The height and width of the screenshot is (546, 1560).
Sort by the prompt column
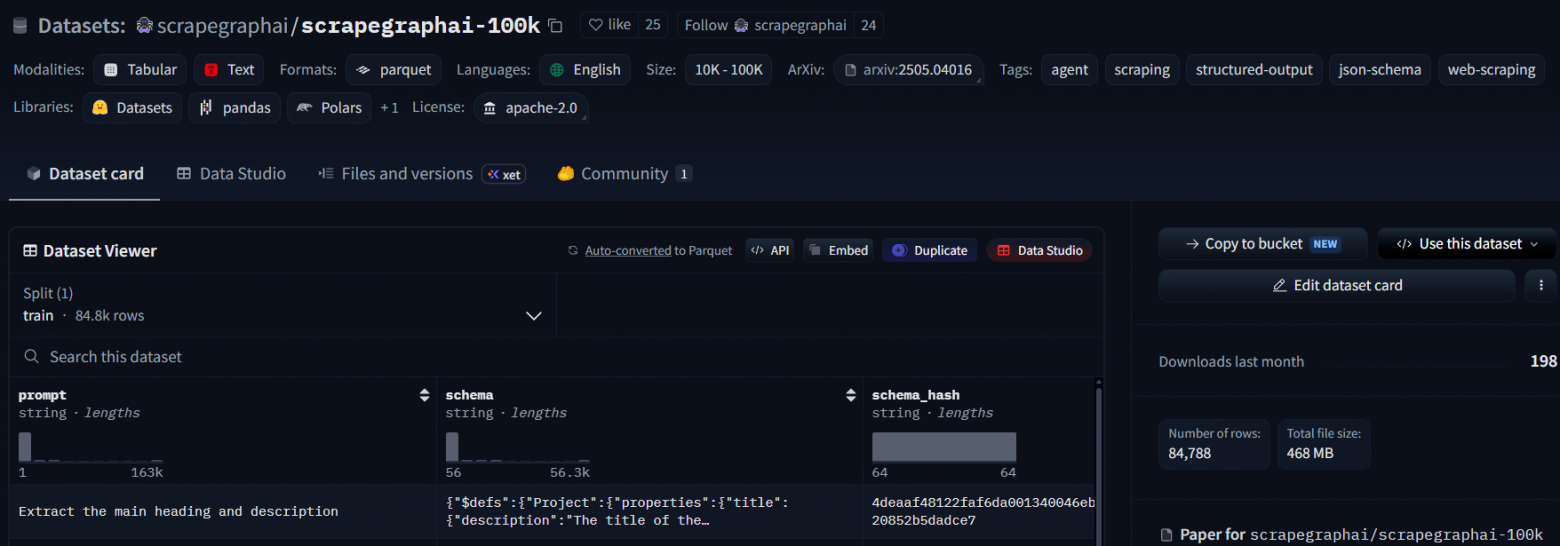pos(424,395)
